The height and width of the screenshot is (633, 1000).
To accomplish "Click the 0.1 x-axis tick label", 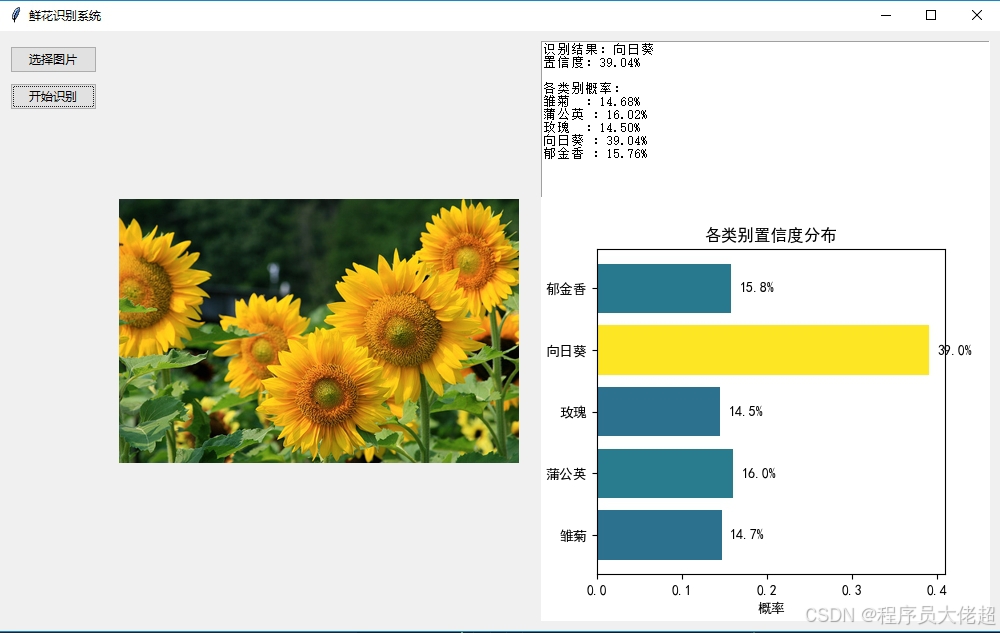I will click(682, 590).
